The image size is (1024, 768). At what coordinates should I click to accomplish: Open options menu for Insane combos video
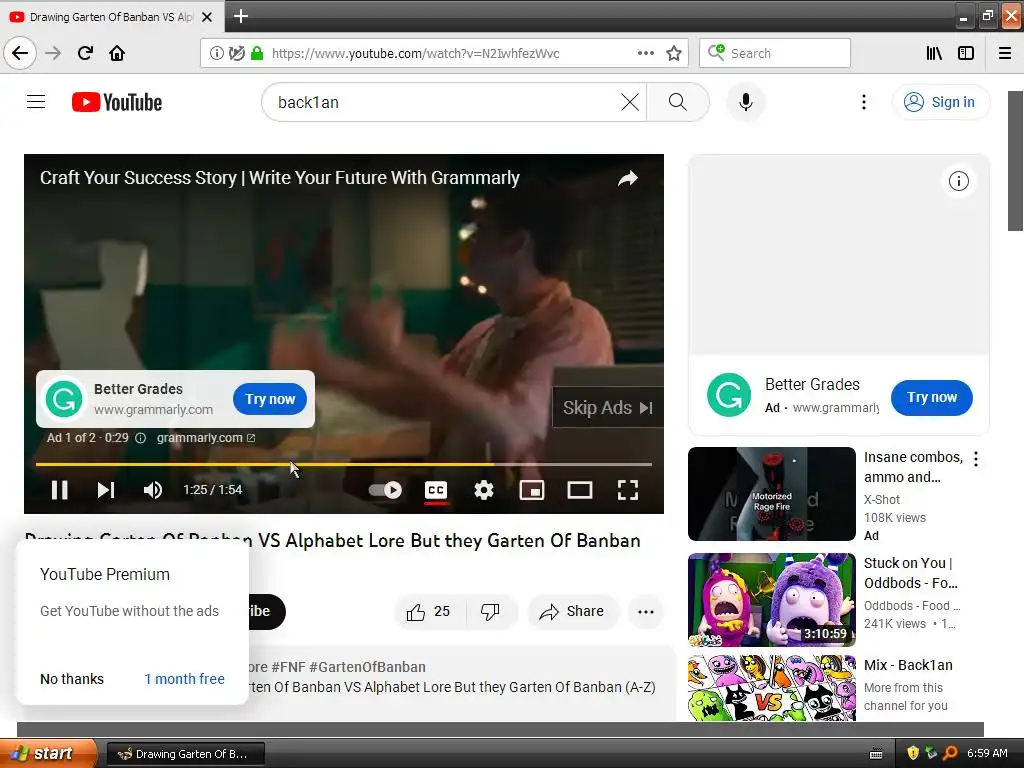point(976,459)
